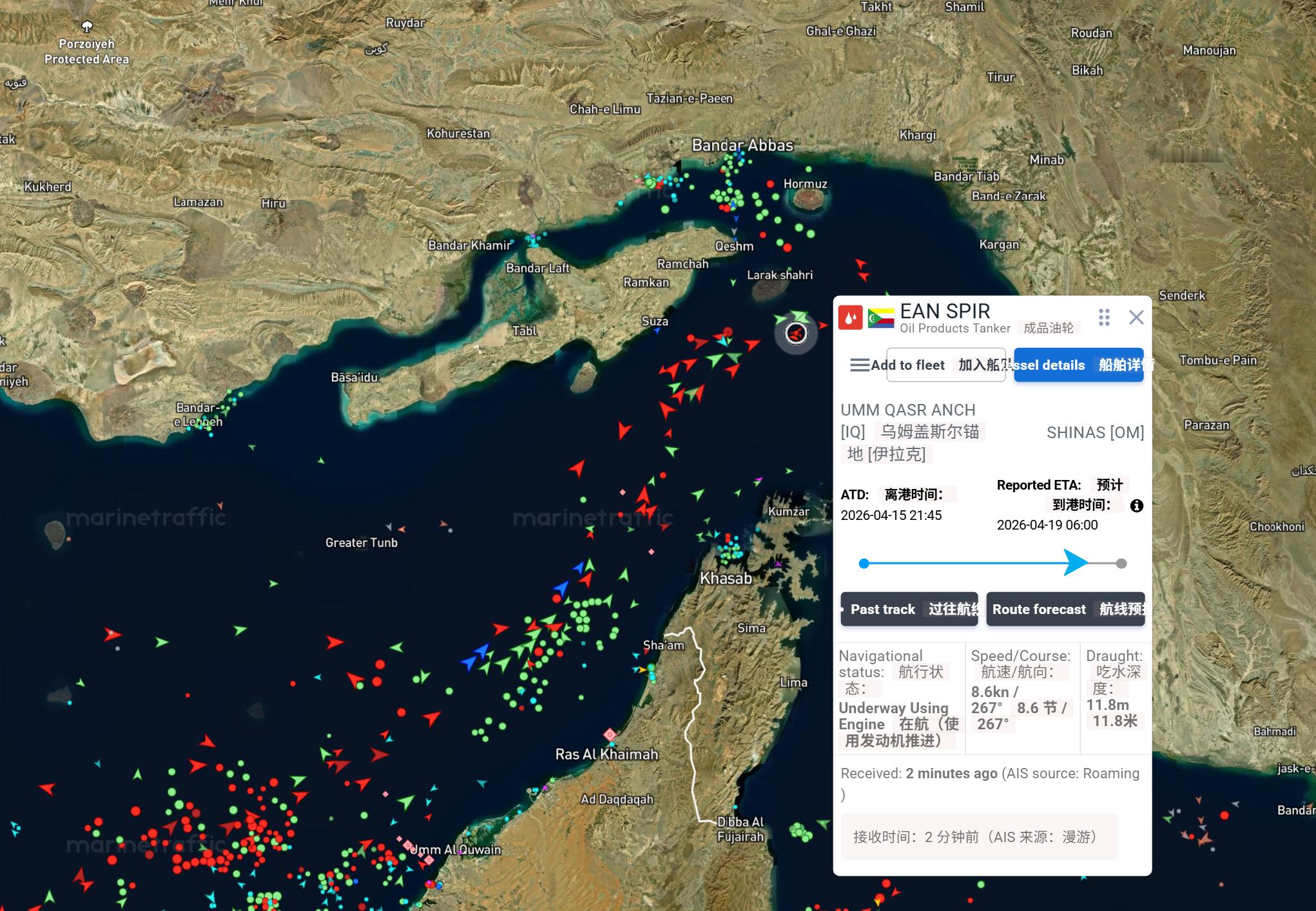Click the six-dot drag handle icon
The image size is (1316, 911).
point(1104,317)
